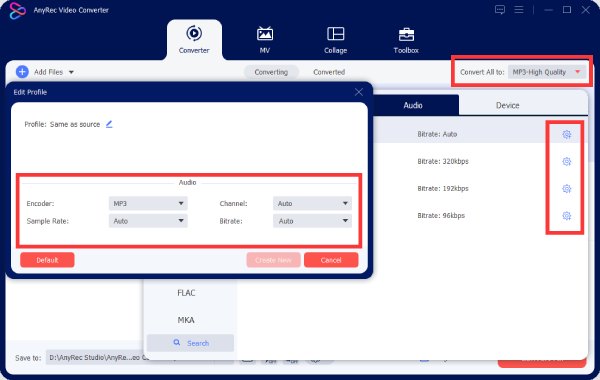The height and width of the screenshot is (380, 600).
Task: Click the Search box in format list
Action: tap(190, 343)
